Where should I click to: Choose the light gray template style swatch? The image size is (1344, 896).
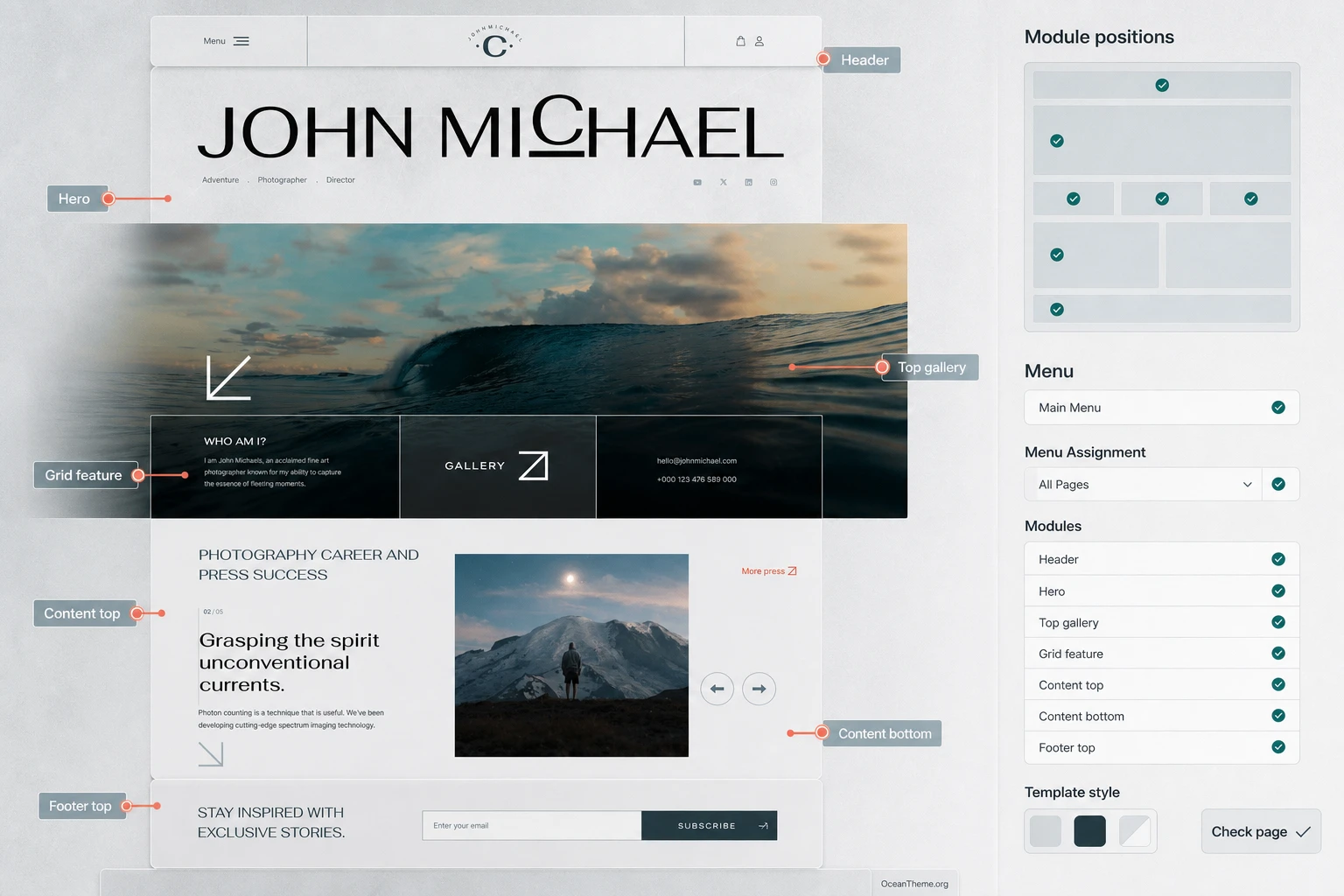(x=1045, y=830)
